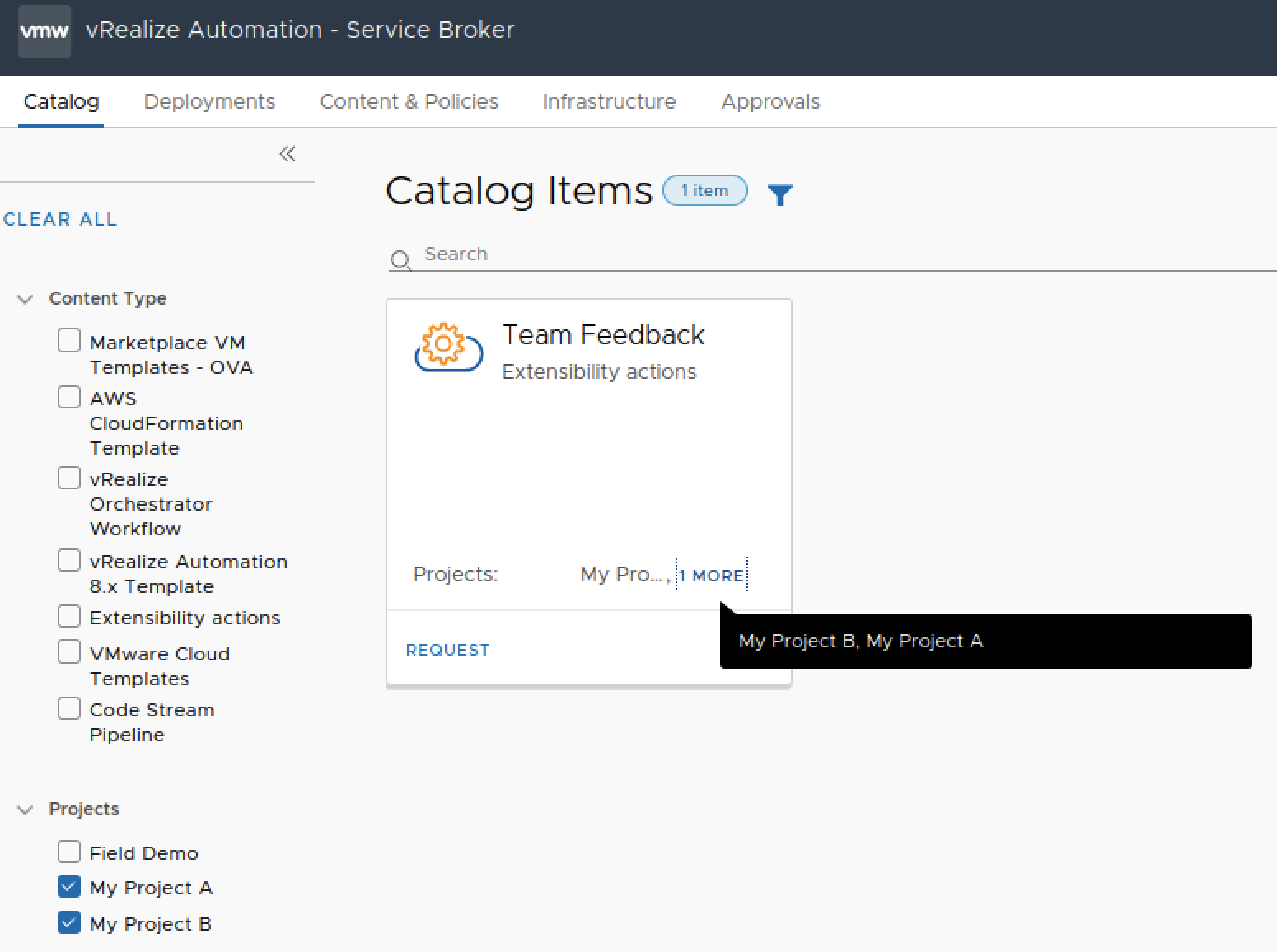The height and width of the screenshot is (952, 1277).
Task: Click the Extensibility actions subtitle on card
Action: coord(599,372)
